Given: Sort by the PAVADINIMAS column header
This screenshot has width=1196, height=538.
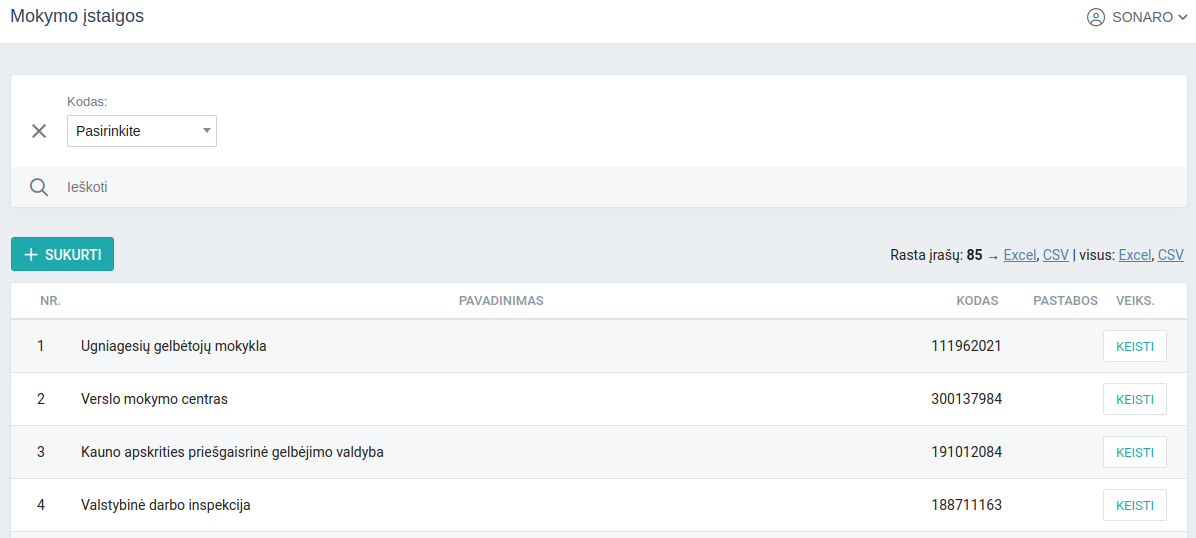Looking at the screenshot, I should (501, 301).
